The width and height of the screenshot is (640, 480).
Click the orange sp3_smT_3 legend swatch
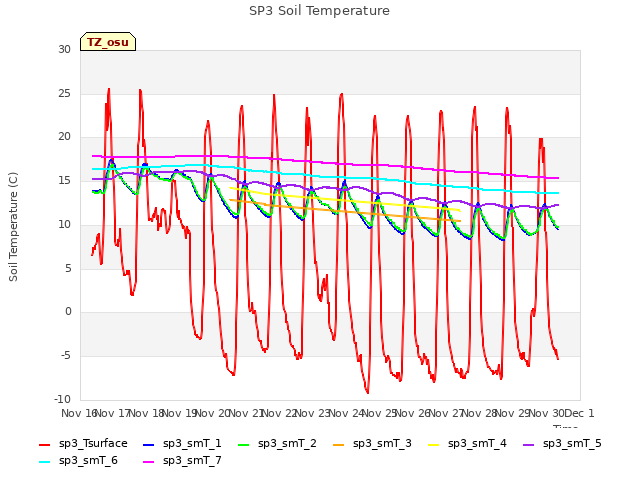click(338, 444)
